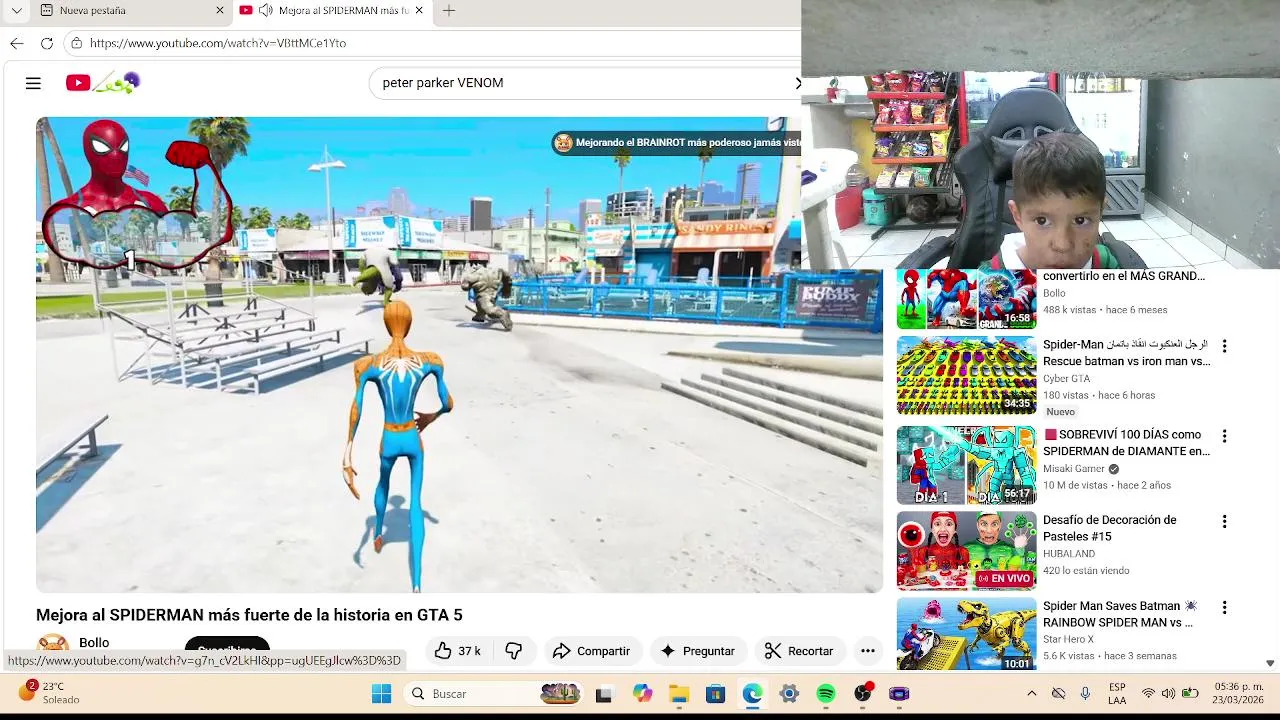Open the EN VIVO Desafío de Decoración thumbnail
This screenshot has width=1280, height=720.
coord(966,551)
